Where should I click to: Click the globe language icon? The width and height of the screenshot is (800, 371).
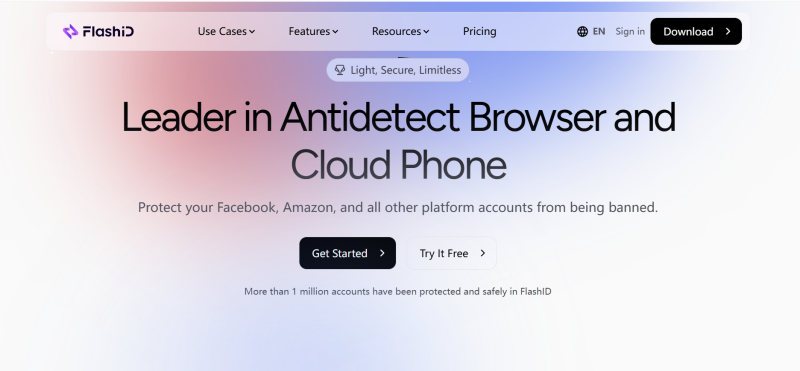pyautogui.click(x=582, y=32)
